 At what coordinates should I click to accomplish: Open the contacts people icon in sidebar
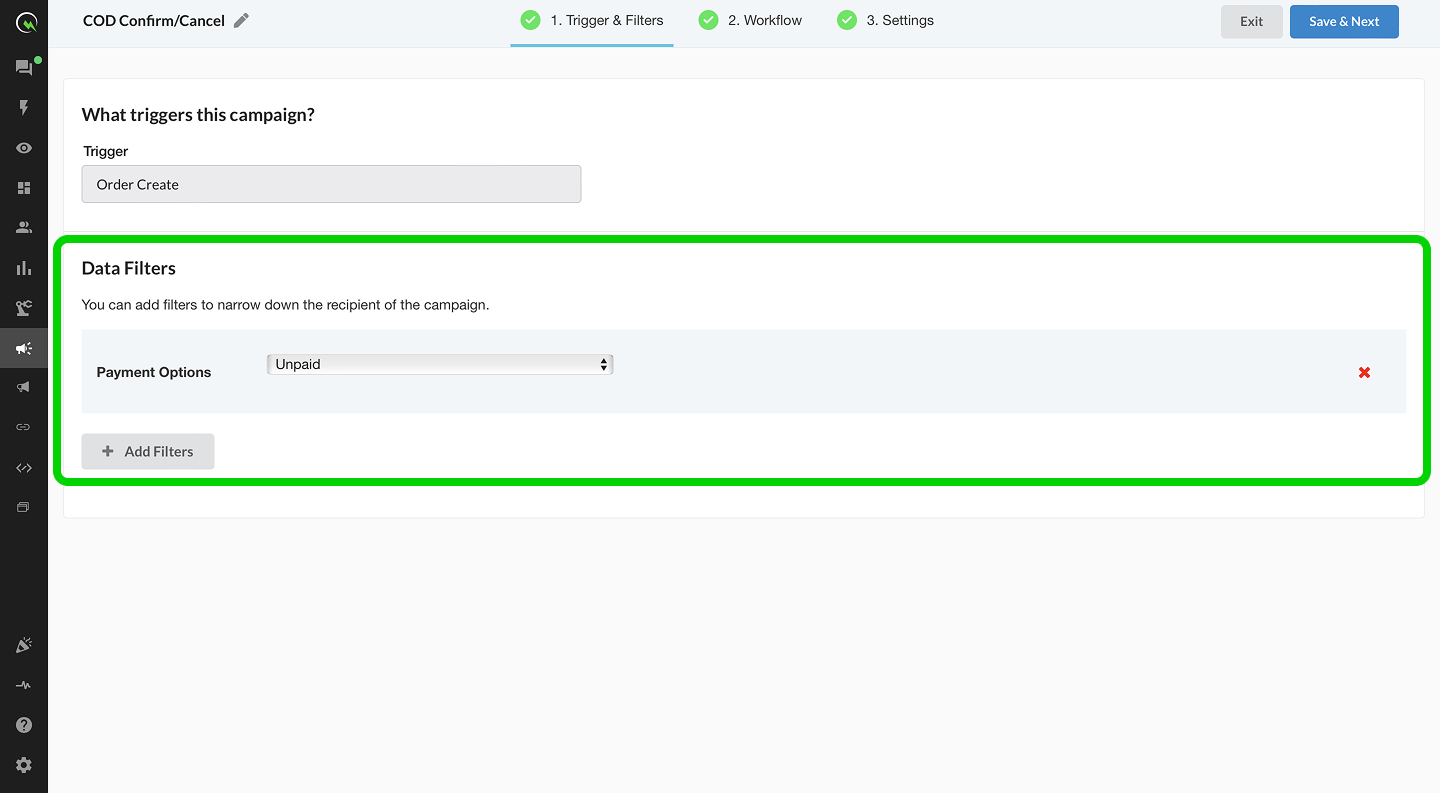point(24,228)
